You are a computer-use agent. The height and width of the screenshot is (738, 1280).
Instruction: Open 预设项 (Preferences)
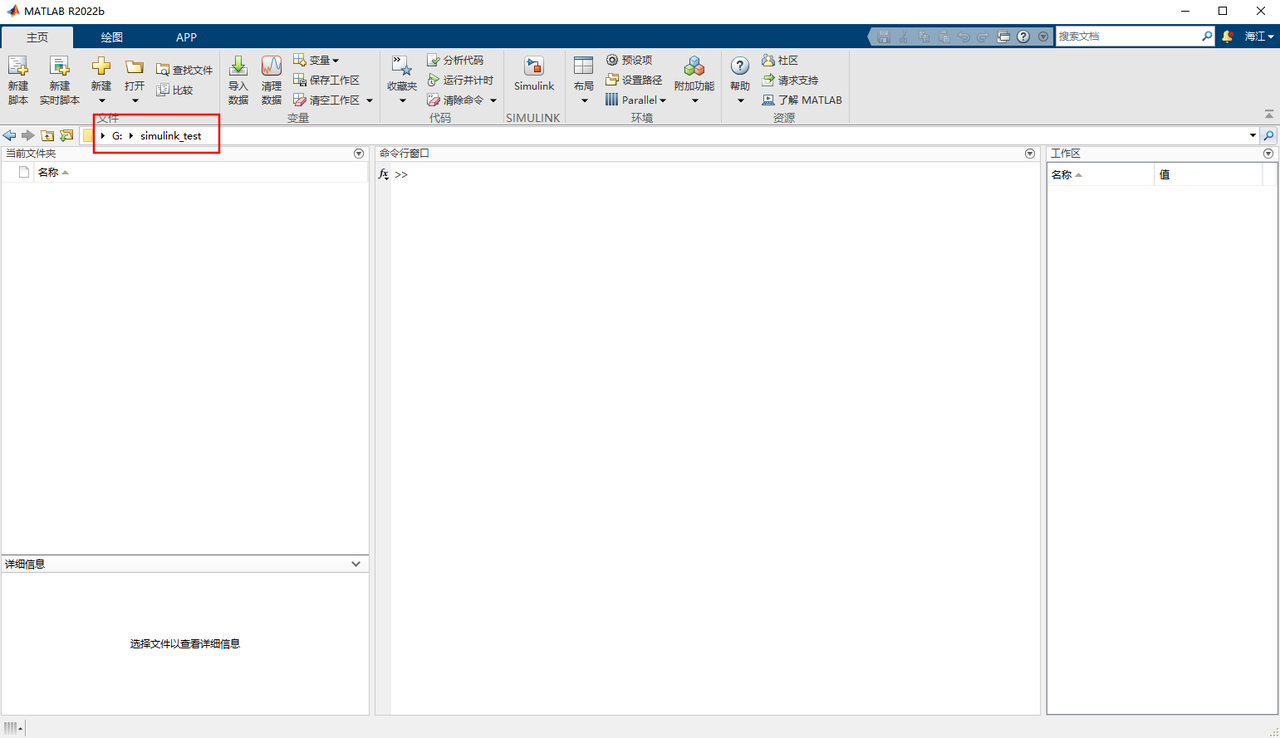[629, 60]
